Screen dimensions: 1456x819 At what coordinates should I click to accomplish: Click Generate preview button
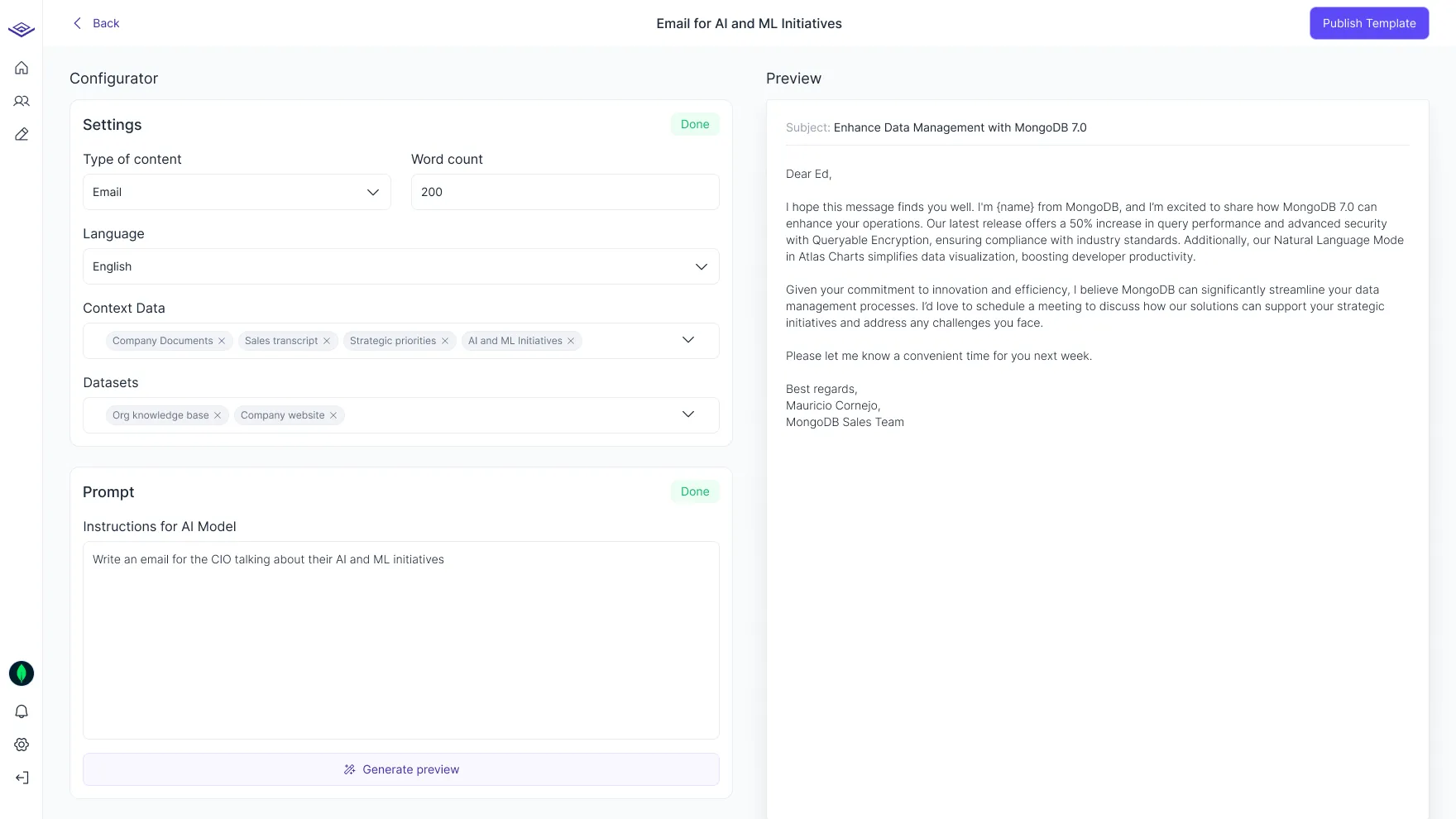pos(401,769)
